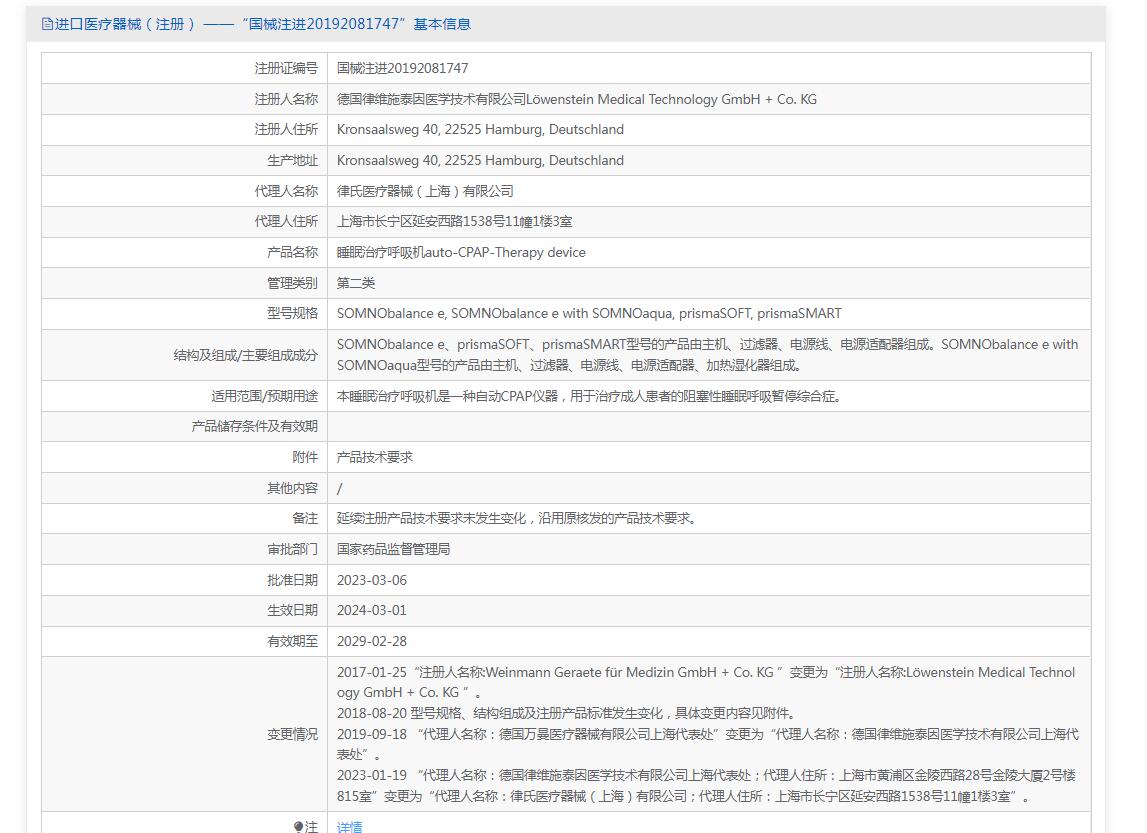Click the intended use text about 自动CPAP仪器
Screen dimensions: 1147x833
click(x=590, y=396)
